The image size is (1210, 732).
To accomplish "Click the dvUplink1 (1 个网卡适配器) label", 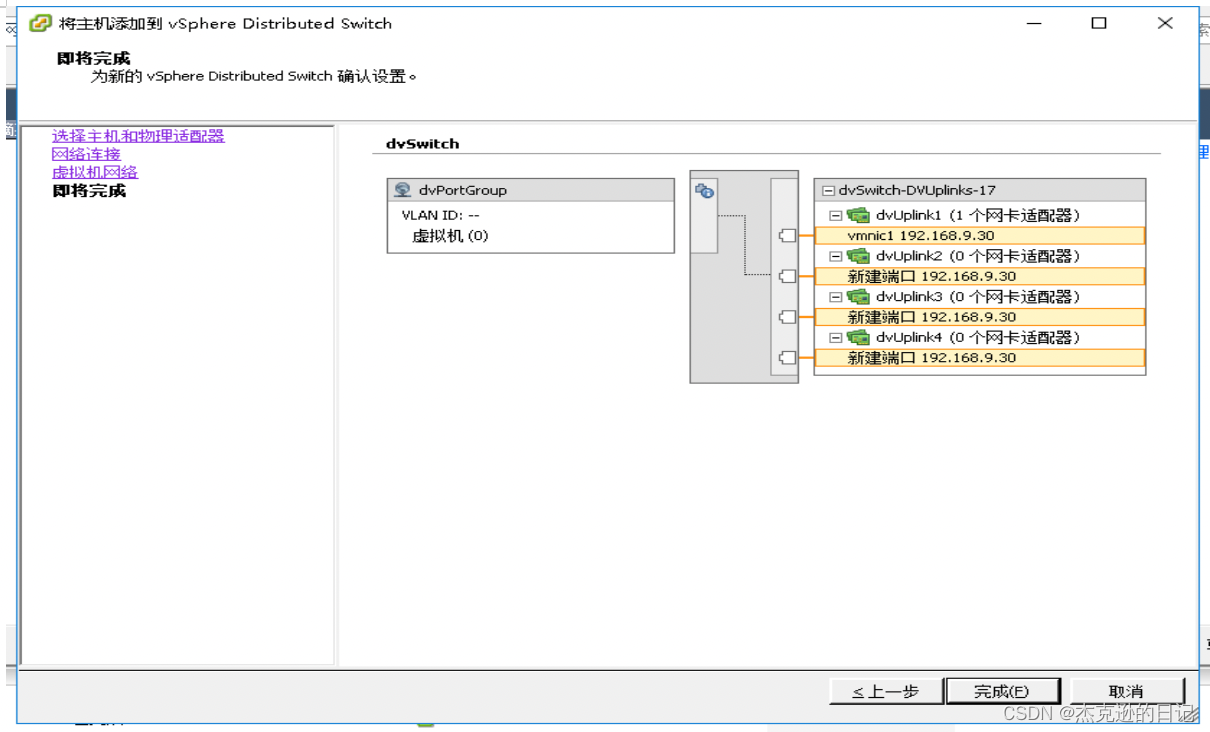I will (x=978, y=215).
